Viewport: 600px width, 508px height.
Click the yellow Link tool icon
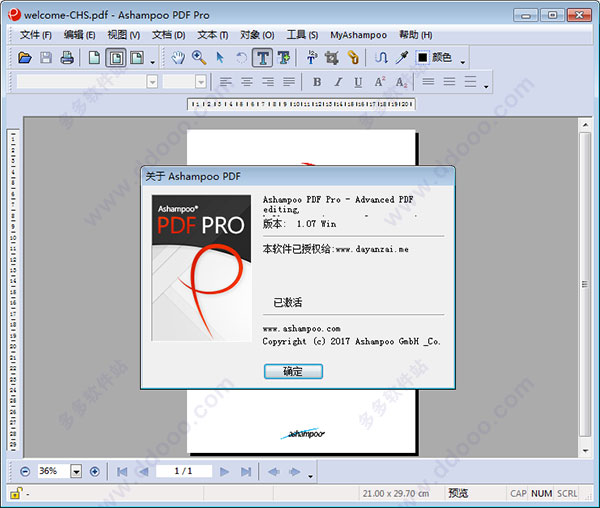tap(353, 58)
